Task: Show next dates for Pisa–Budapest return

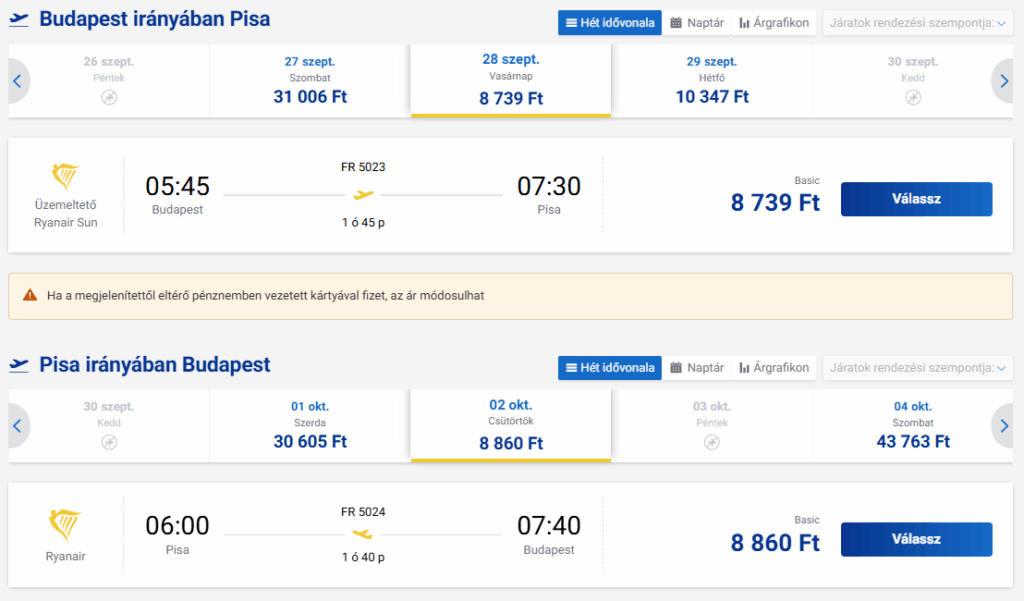Action: click(x=1004, y=426)
